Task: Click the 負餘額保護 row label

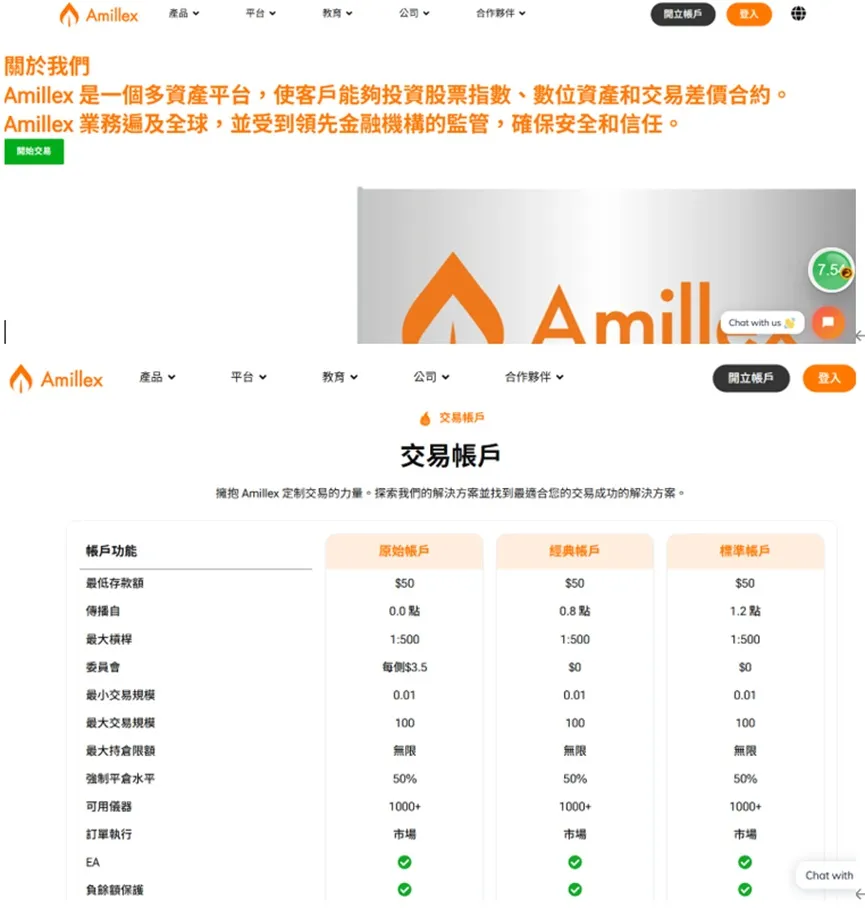Action: tap(115, 890)
